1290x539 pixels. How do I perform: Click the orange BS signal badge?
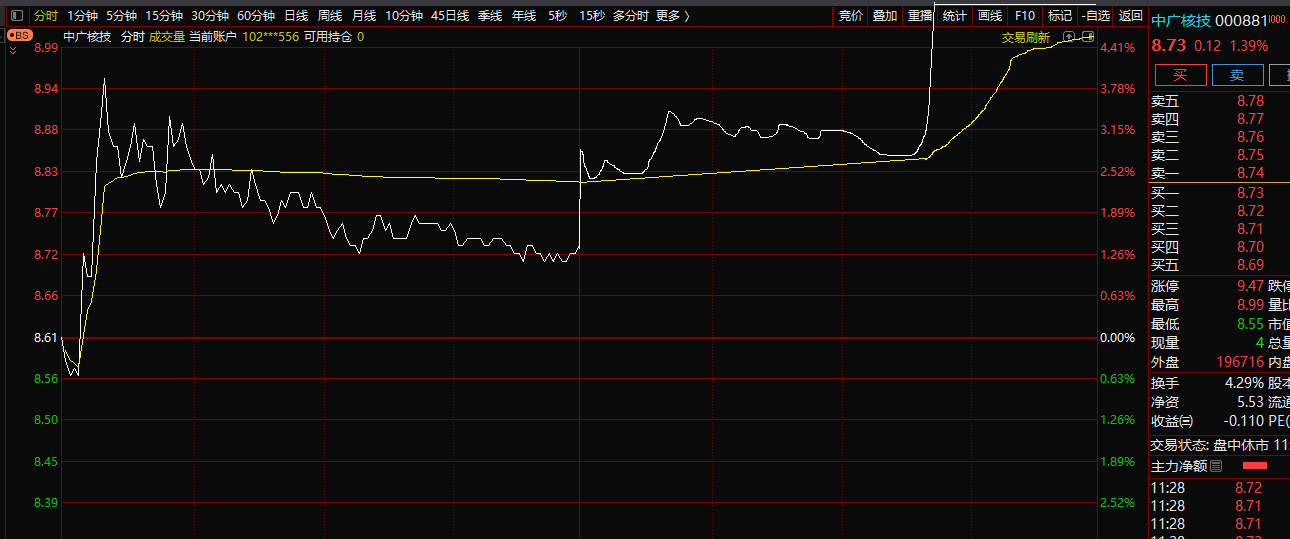pos(19,35)
